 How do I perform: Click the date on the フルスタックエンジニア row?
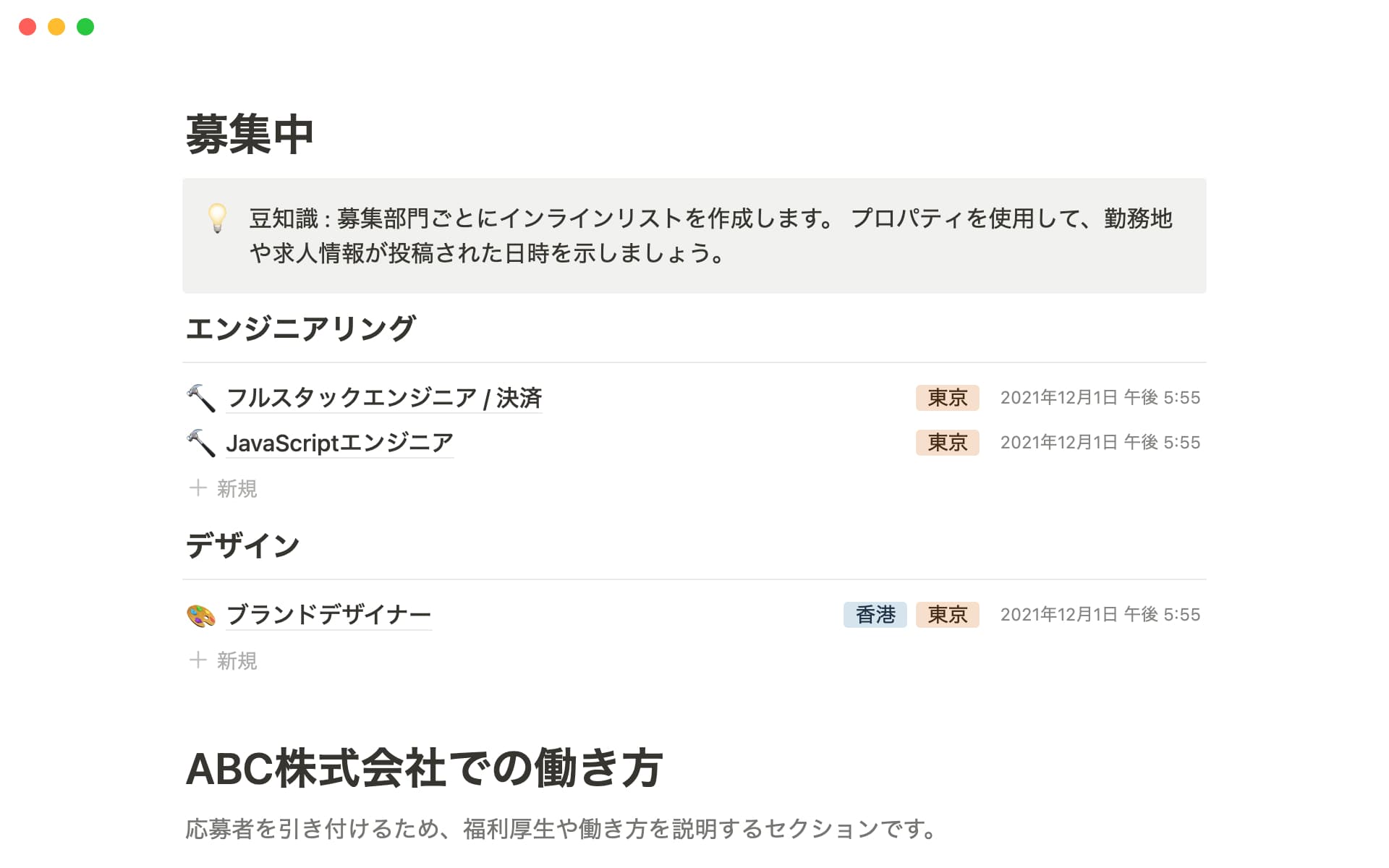[x=1100, y=398]
